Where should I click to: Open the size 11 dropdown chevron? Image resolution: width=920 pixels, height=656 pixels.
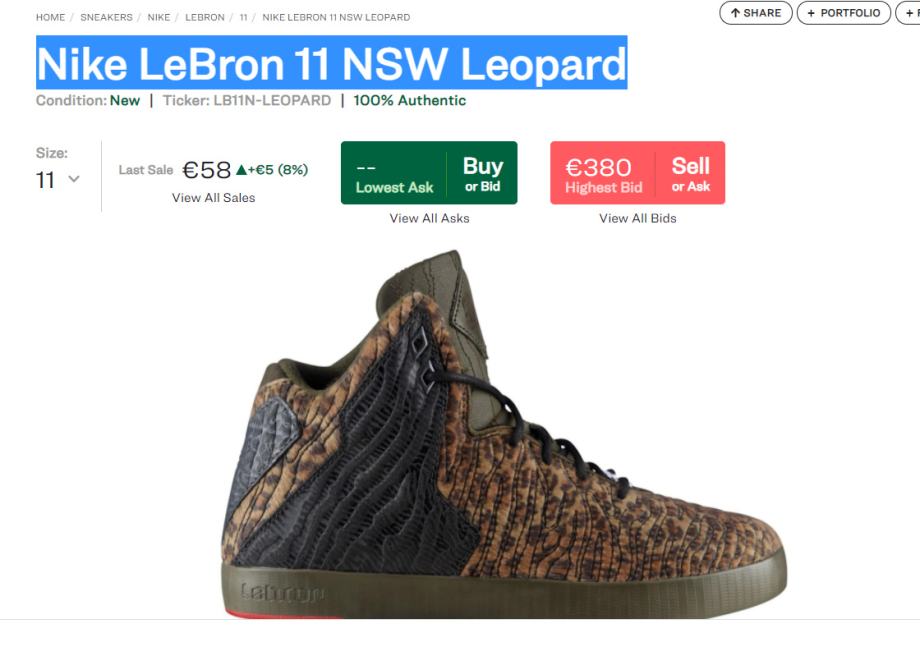(74, 179)
